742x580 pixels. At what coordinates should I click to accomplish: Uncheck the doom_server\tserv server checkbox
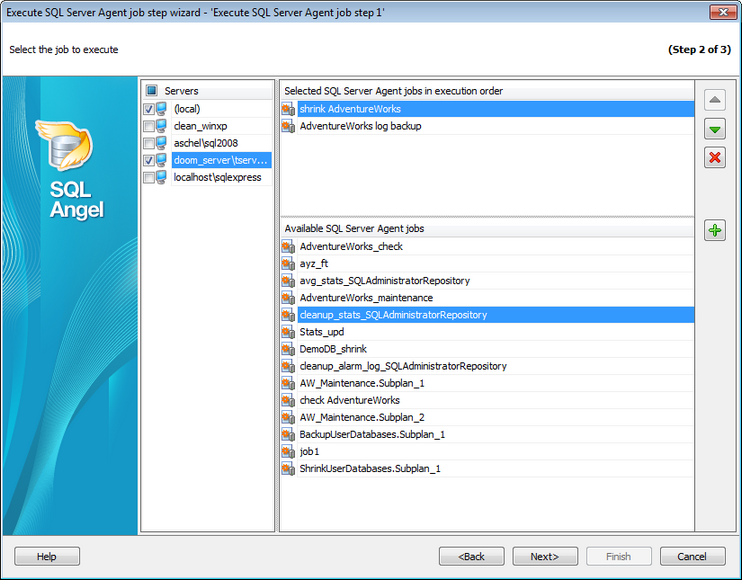coord(149,160)
